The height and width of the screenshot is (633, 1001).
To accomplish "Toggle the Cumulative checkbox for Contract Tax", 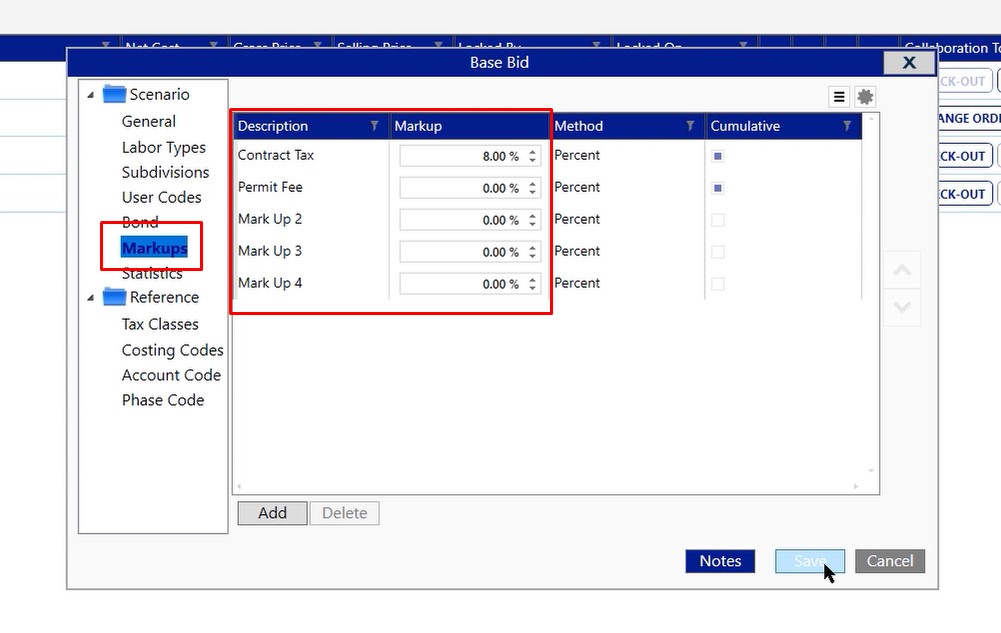I will point(717,156).
